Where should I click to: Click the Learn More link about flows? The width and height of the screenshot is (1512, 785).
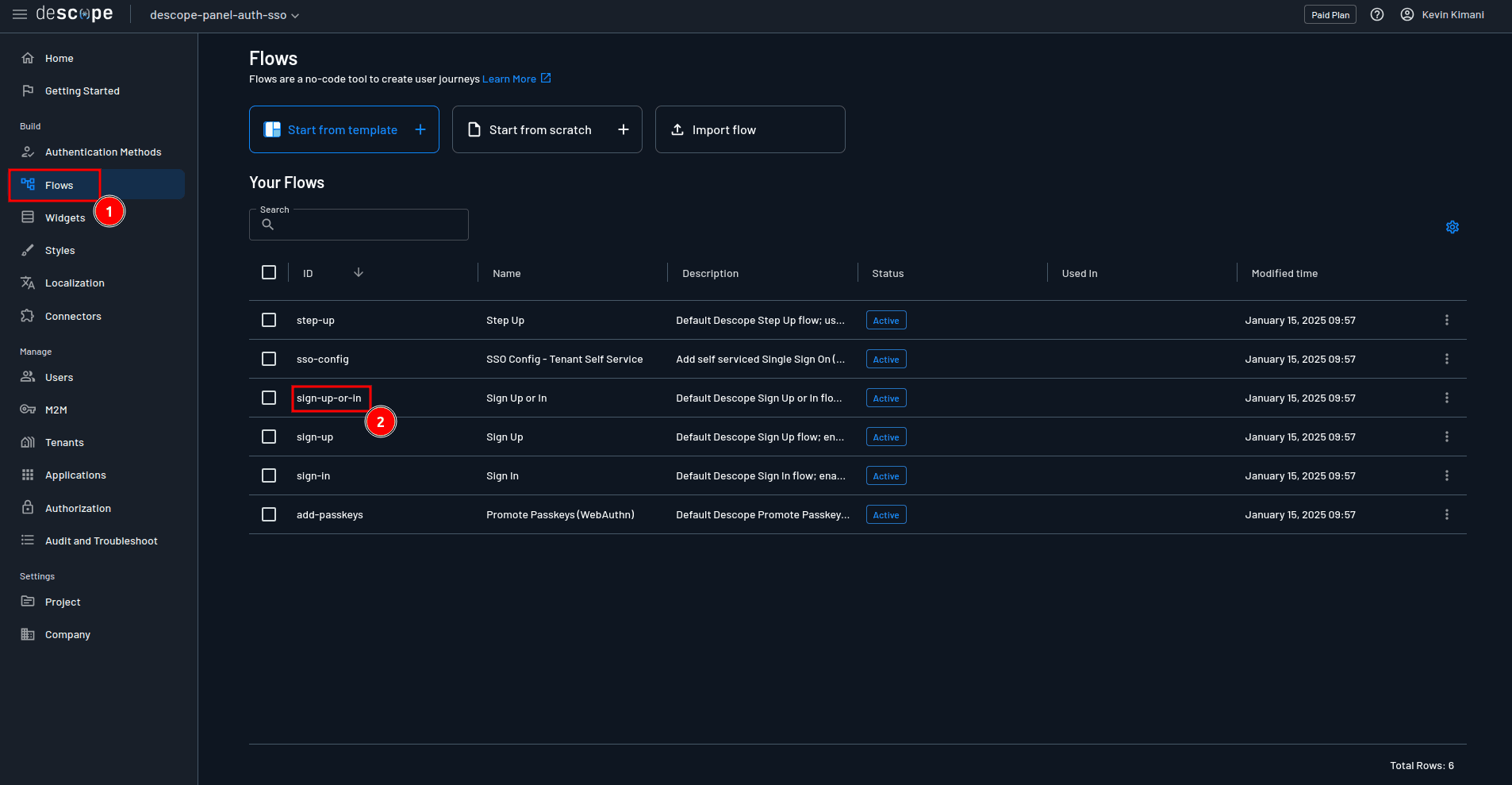[x=511, y=79]
